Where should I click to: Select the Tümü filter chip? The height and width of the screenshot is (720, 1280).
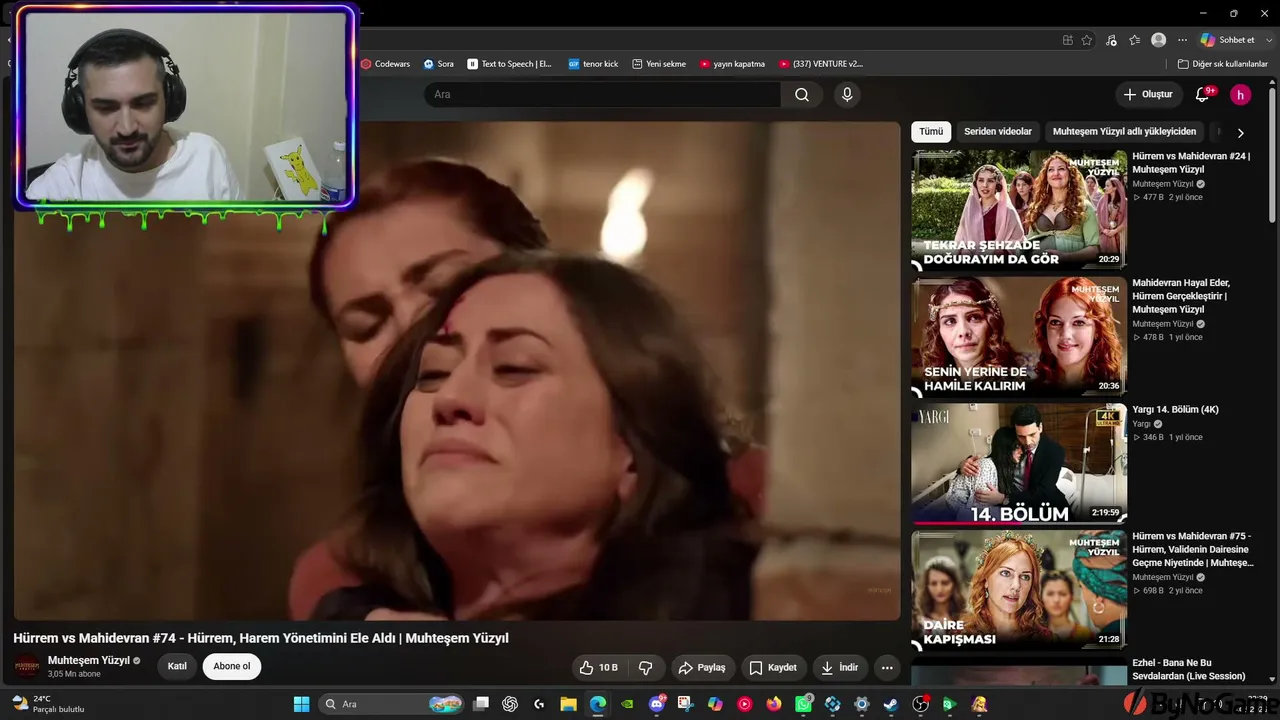(x=931, y=132)
